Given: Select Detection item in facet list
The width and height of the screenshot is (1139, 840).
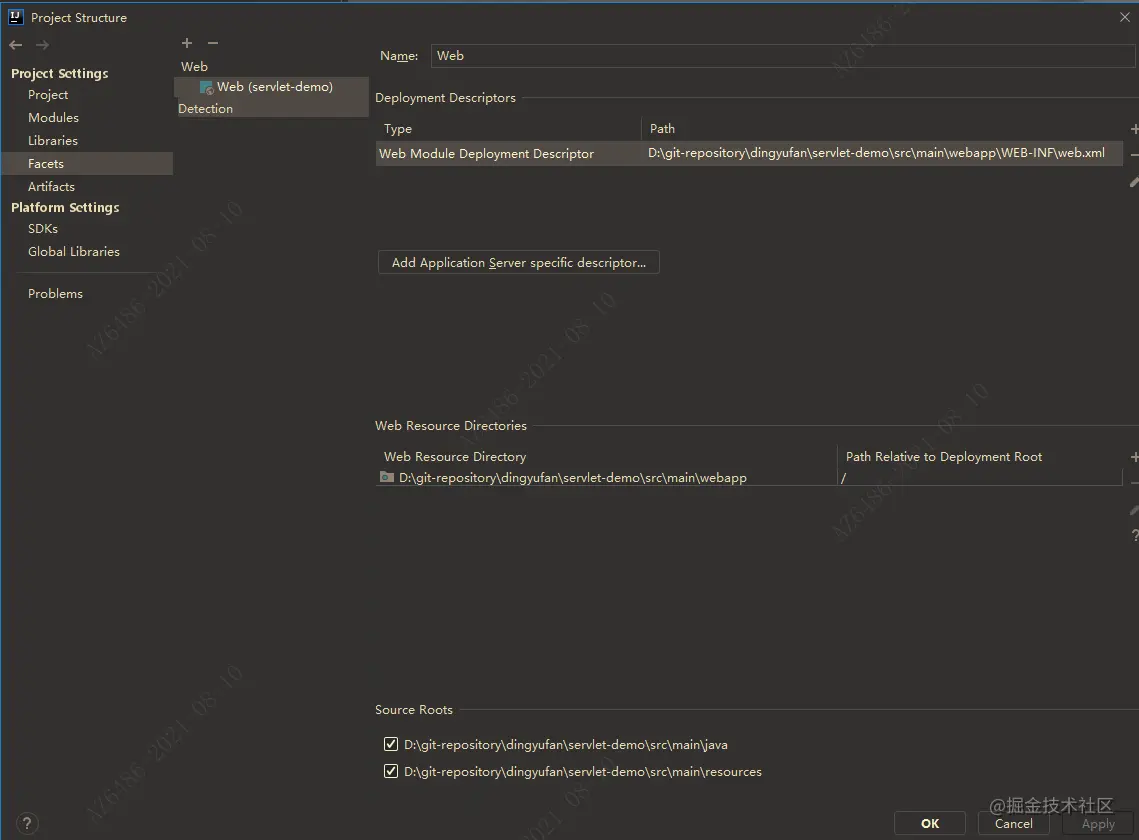Looking at the screenshot, I should pos(206,108).
